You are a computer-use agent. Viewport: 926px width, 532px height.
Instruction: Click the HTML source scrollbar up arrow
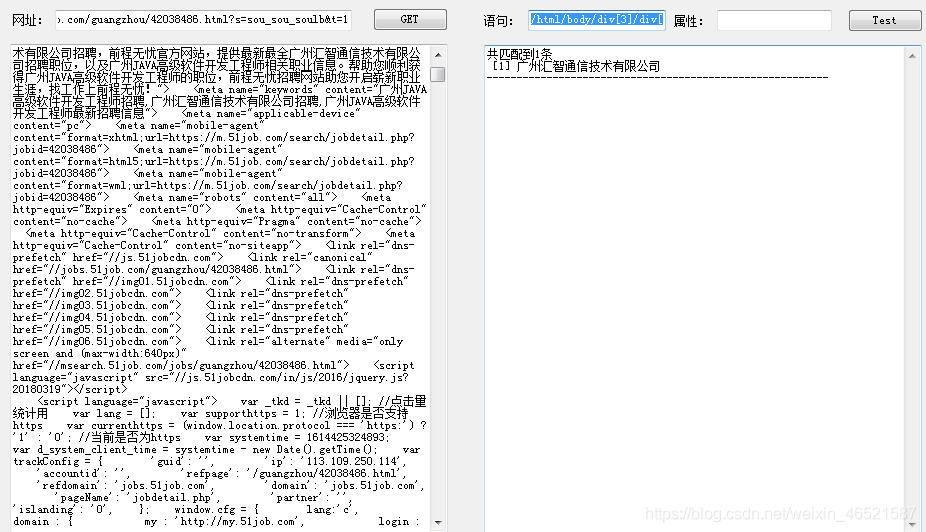click(x=438, y=55)
